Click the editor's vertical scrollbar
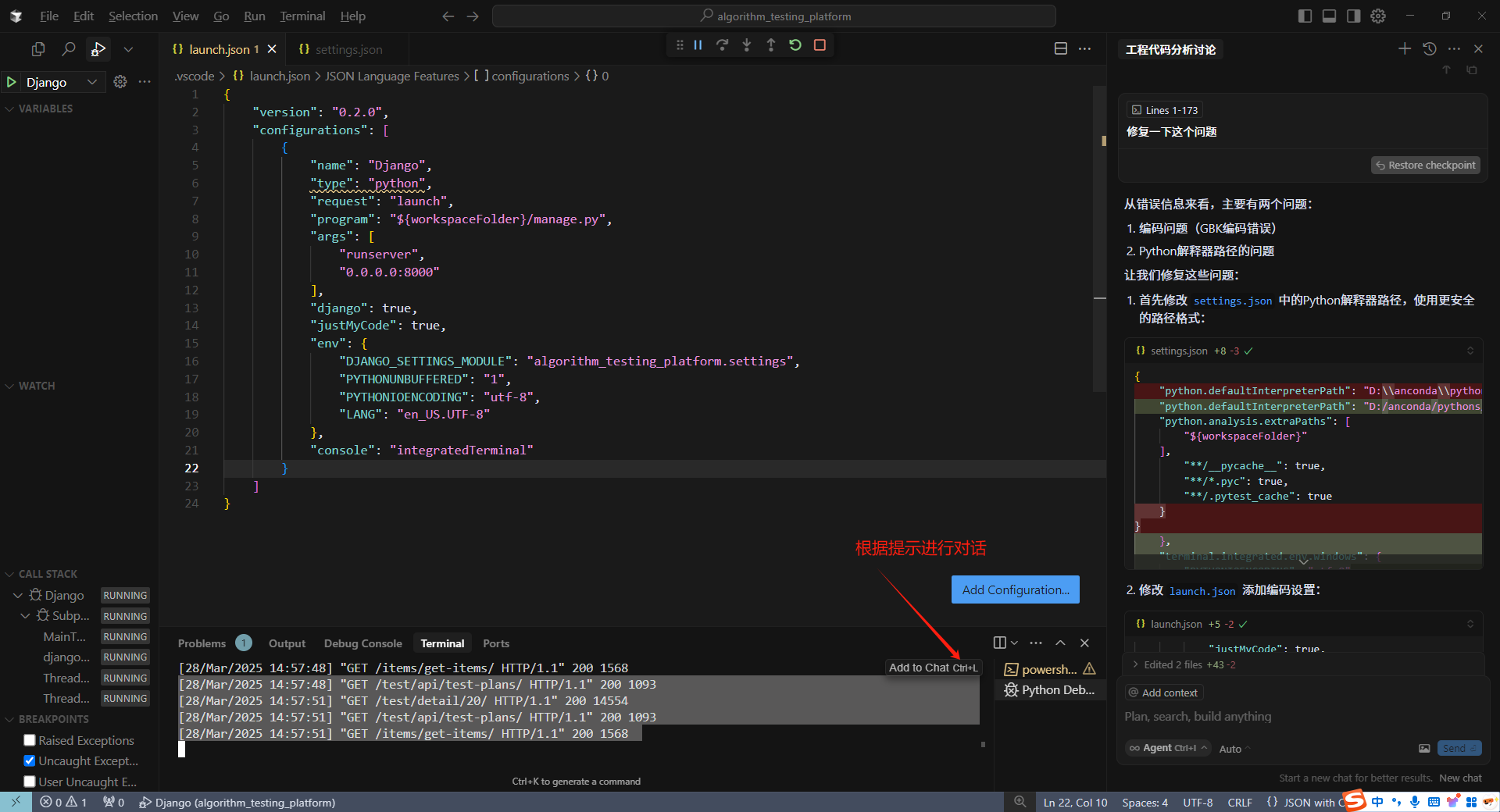 1099,234
